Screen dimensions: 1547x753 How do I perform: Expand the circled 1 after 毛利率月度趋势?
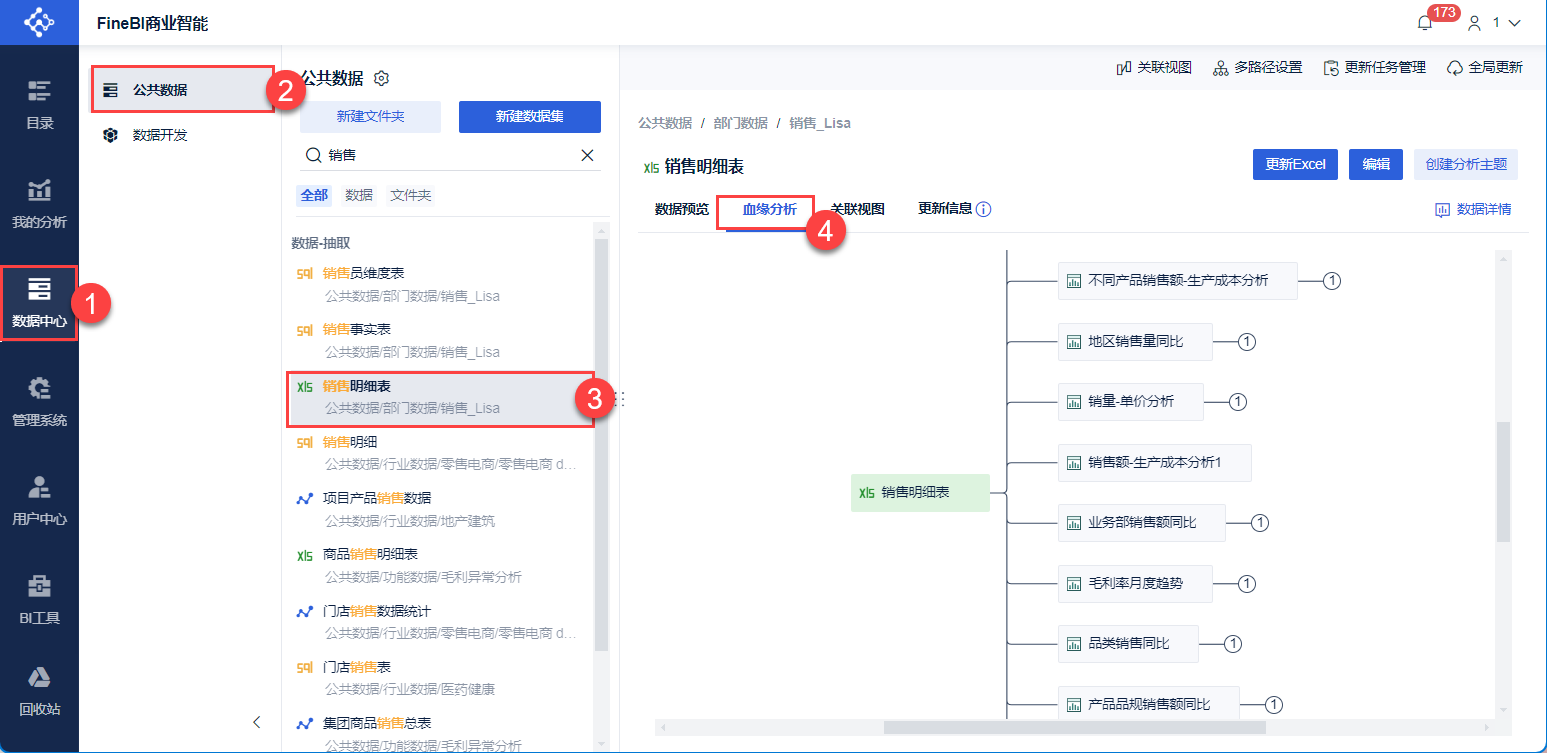[x=1247, y=583]
